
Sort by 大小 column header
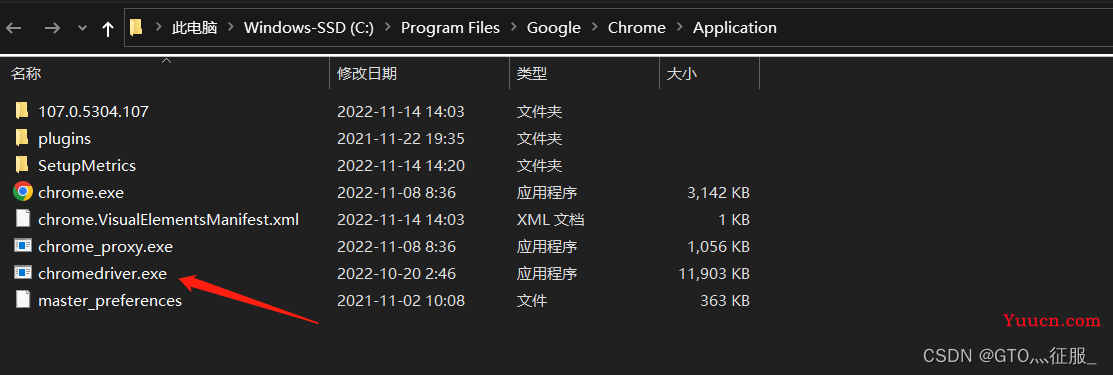(681, 73)
